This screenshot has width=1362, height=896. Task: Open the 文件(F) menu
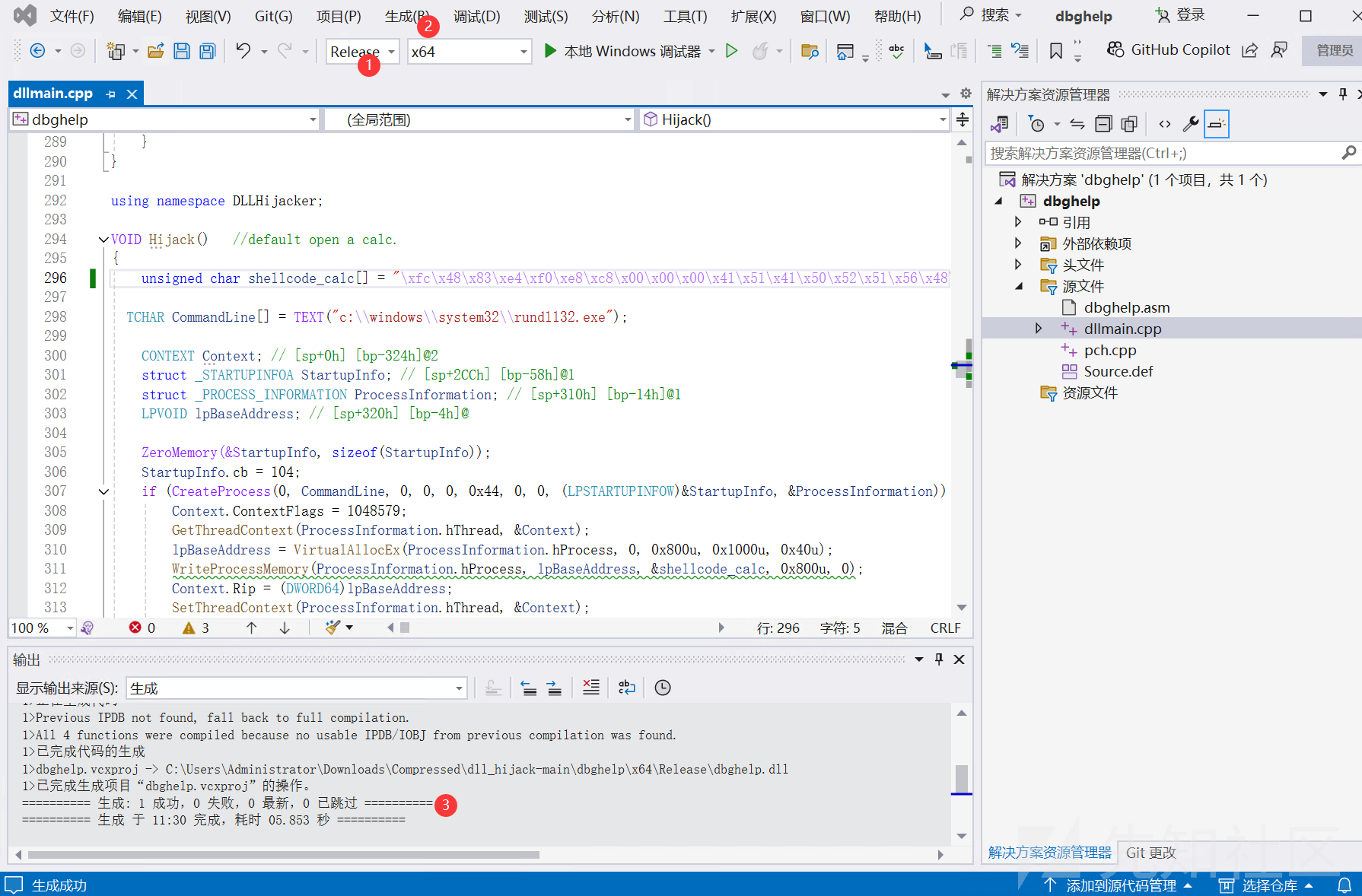(72, 16)
